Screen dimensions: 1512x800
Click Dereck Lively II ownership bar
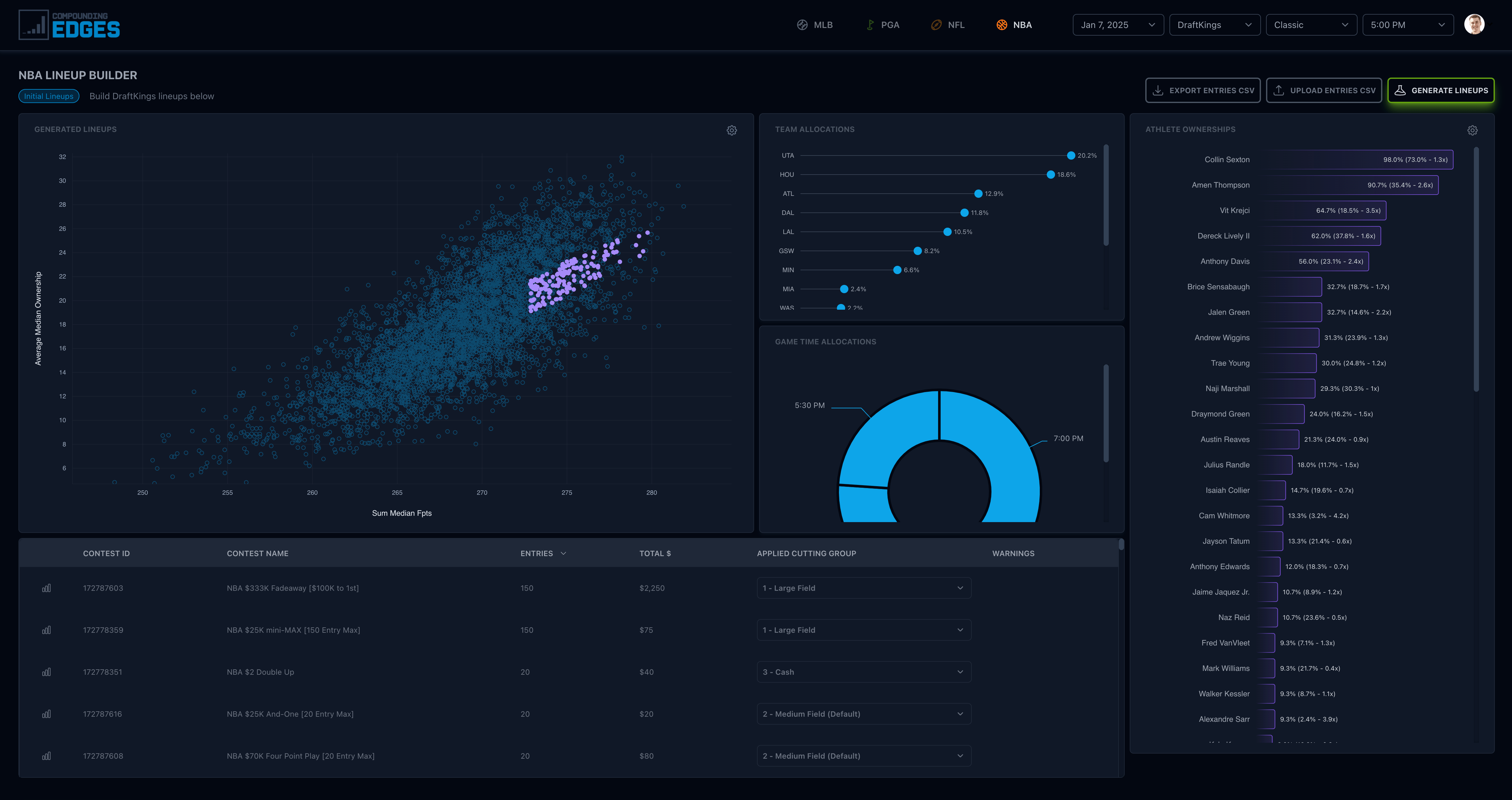(1319, 236)
